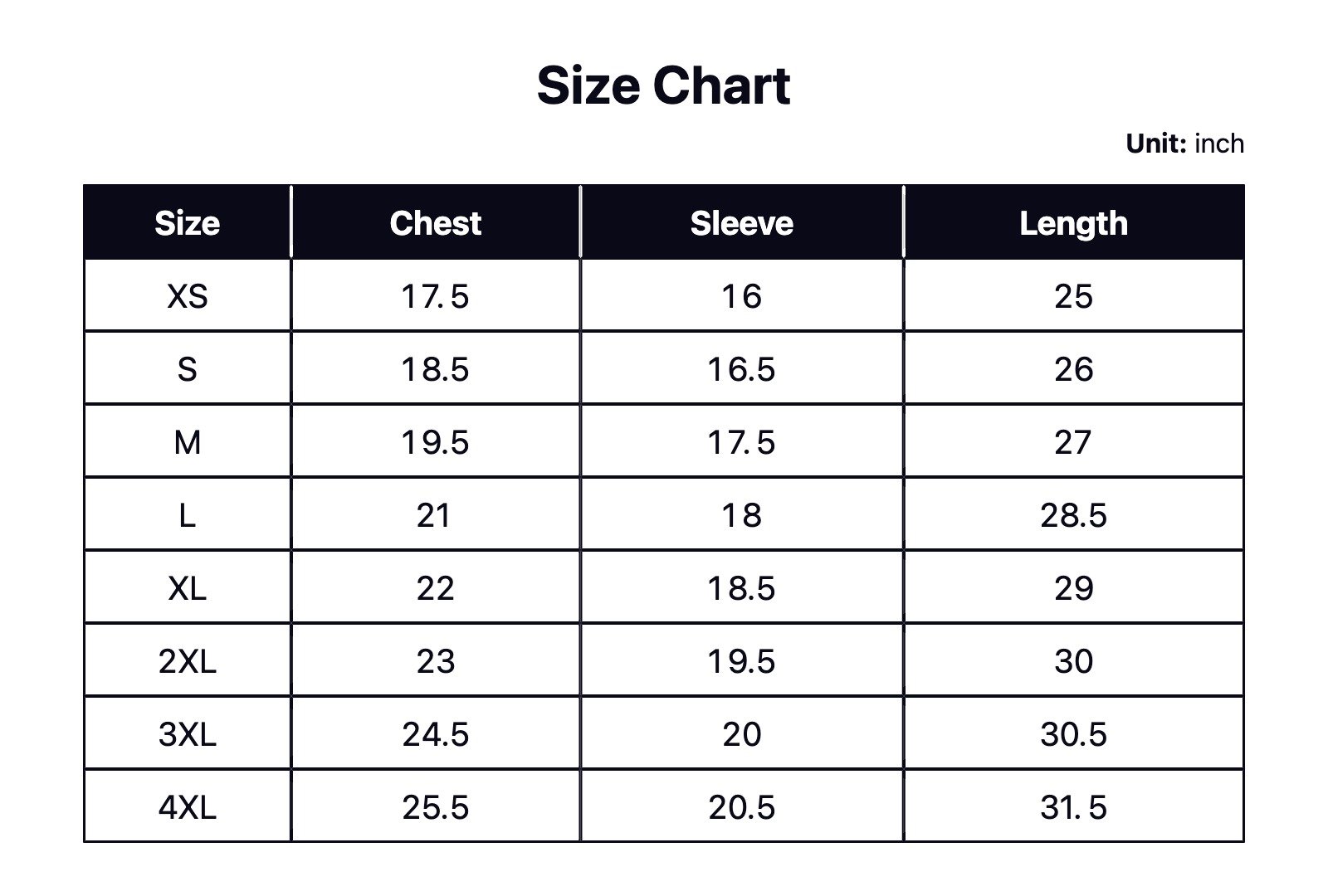1328x896 pixels.
Task: Select length value 28.5 for size L
Action: [1073, 515]
